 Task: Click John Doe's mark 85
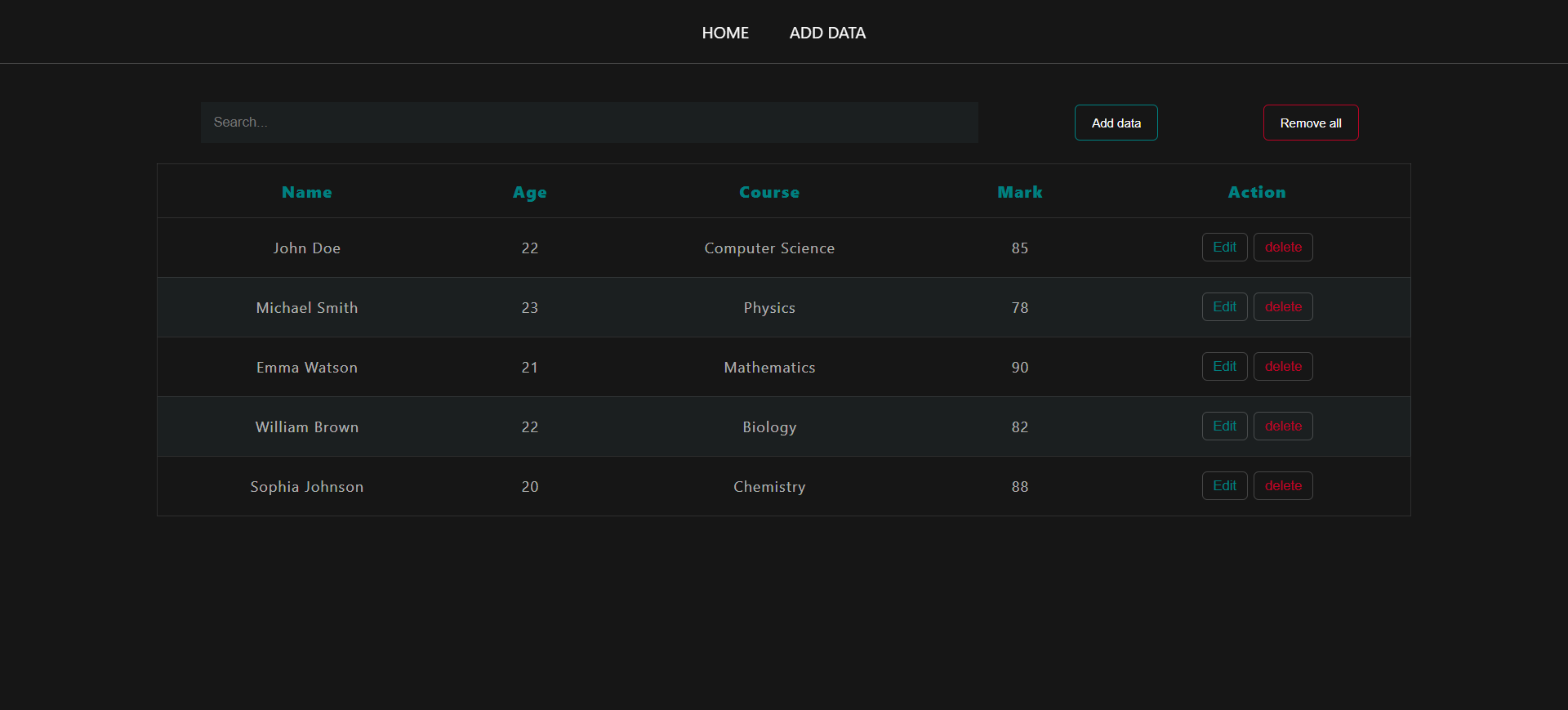[x=1020, y=248]
